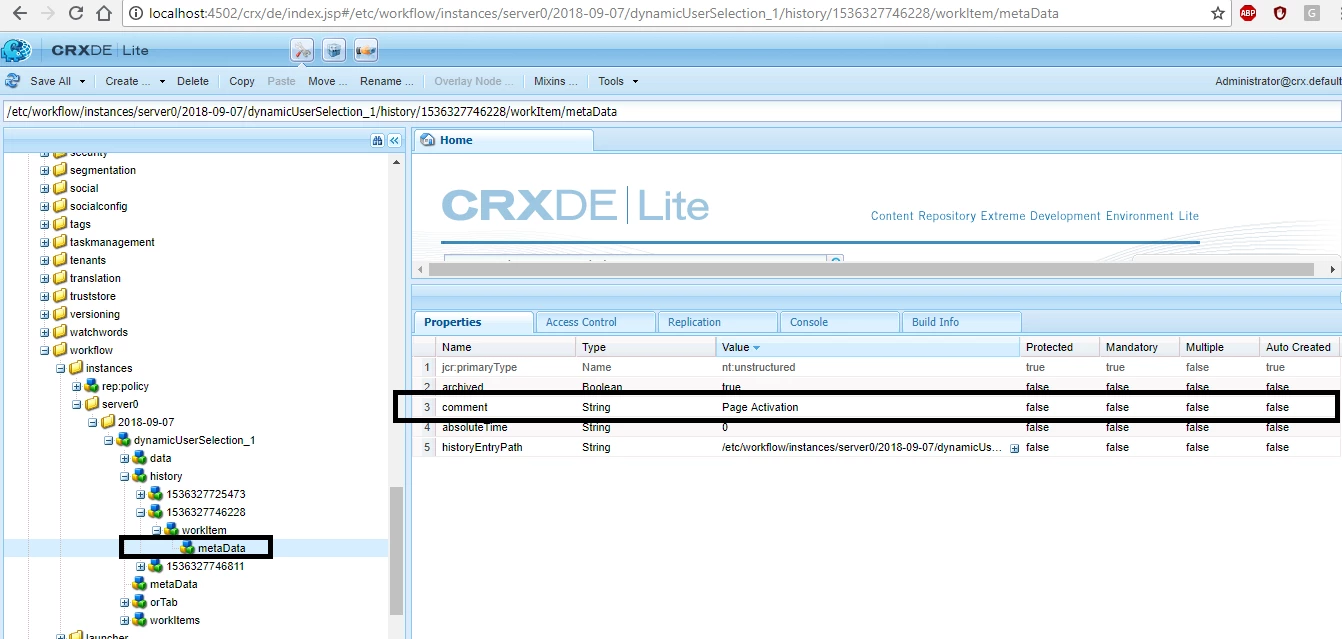Collapse the history node
The width and height of the screenshot is (1342, 639).
point(125,476)
